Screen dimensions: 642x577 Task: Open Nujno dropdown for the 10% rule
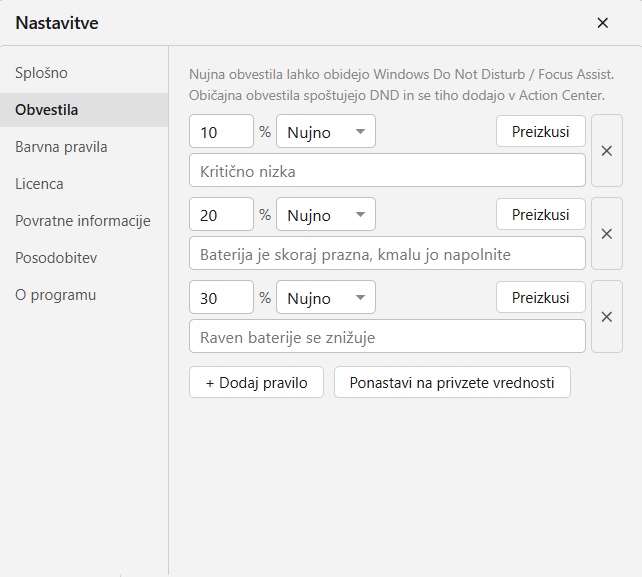[326, 131]
